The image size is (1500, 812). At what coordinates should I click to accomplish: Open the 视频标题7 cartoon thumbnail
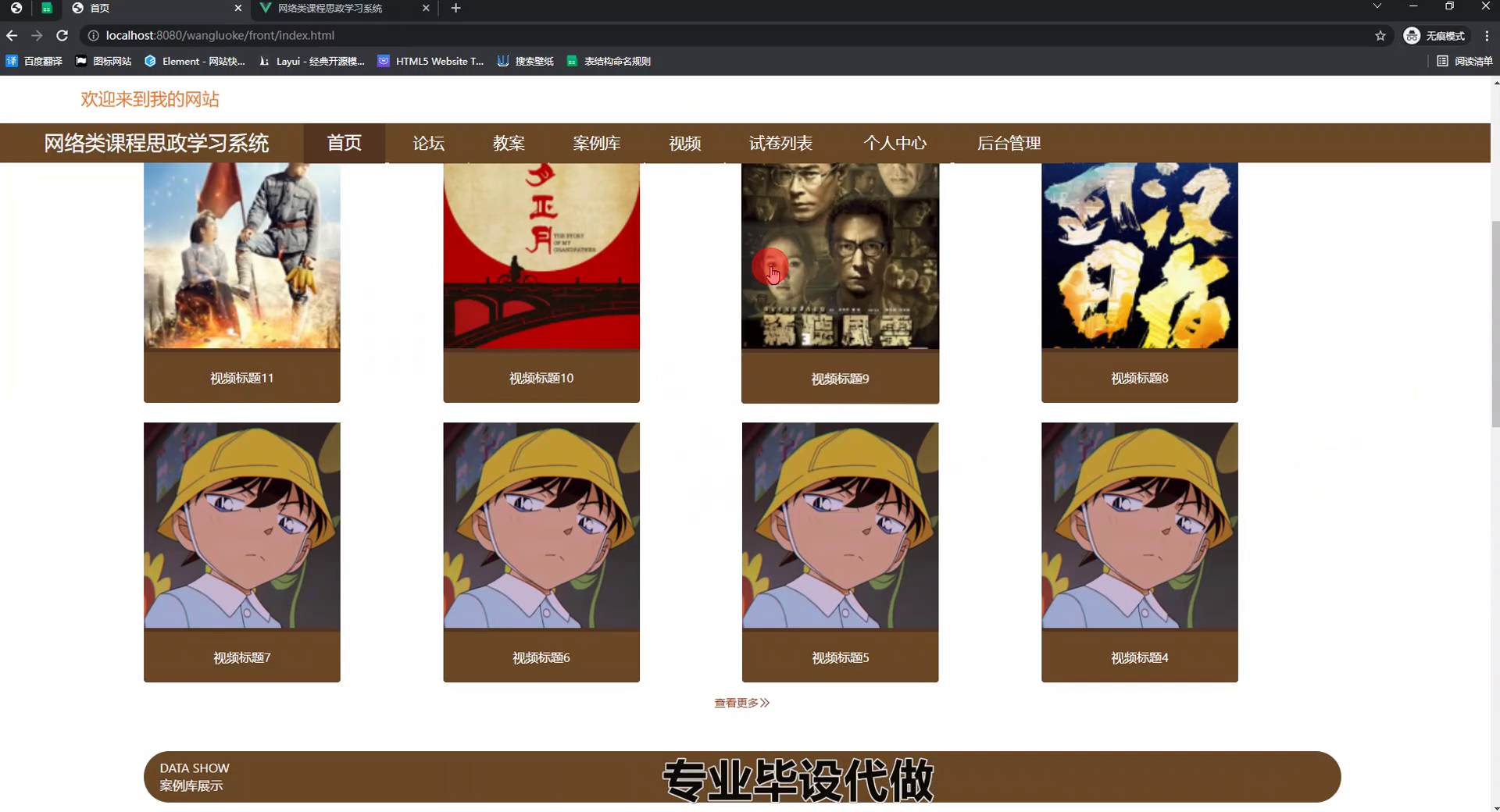pos(242,525)
